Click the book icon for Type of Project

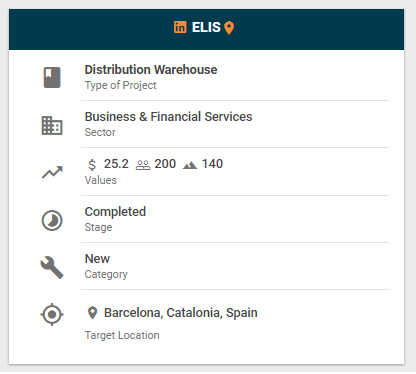(x=52, y=77)
